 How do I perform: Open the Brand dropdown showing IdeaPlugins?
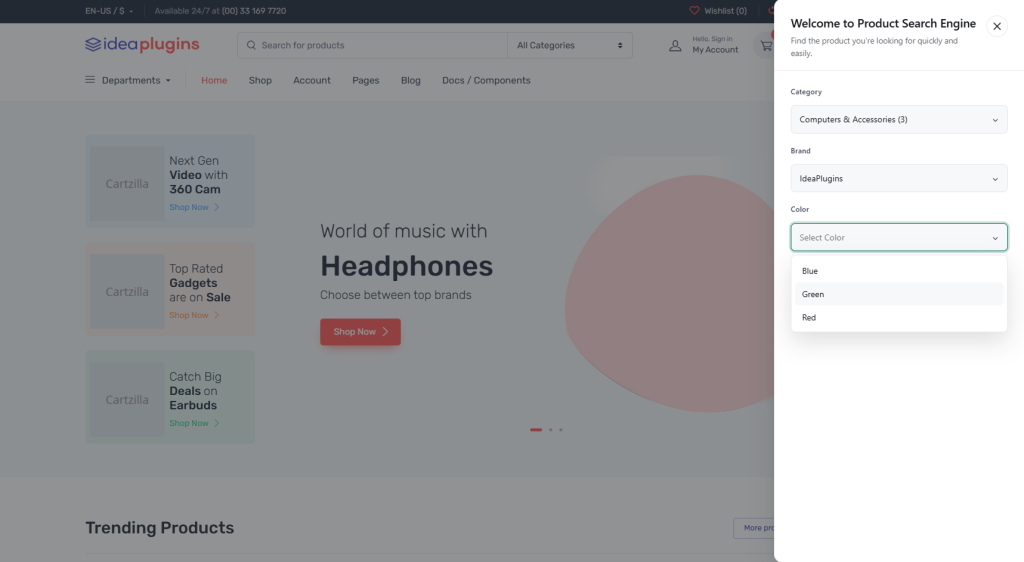(x=899, y=178)
